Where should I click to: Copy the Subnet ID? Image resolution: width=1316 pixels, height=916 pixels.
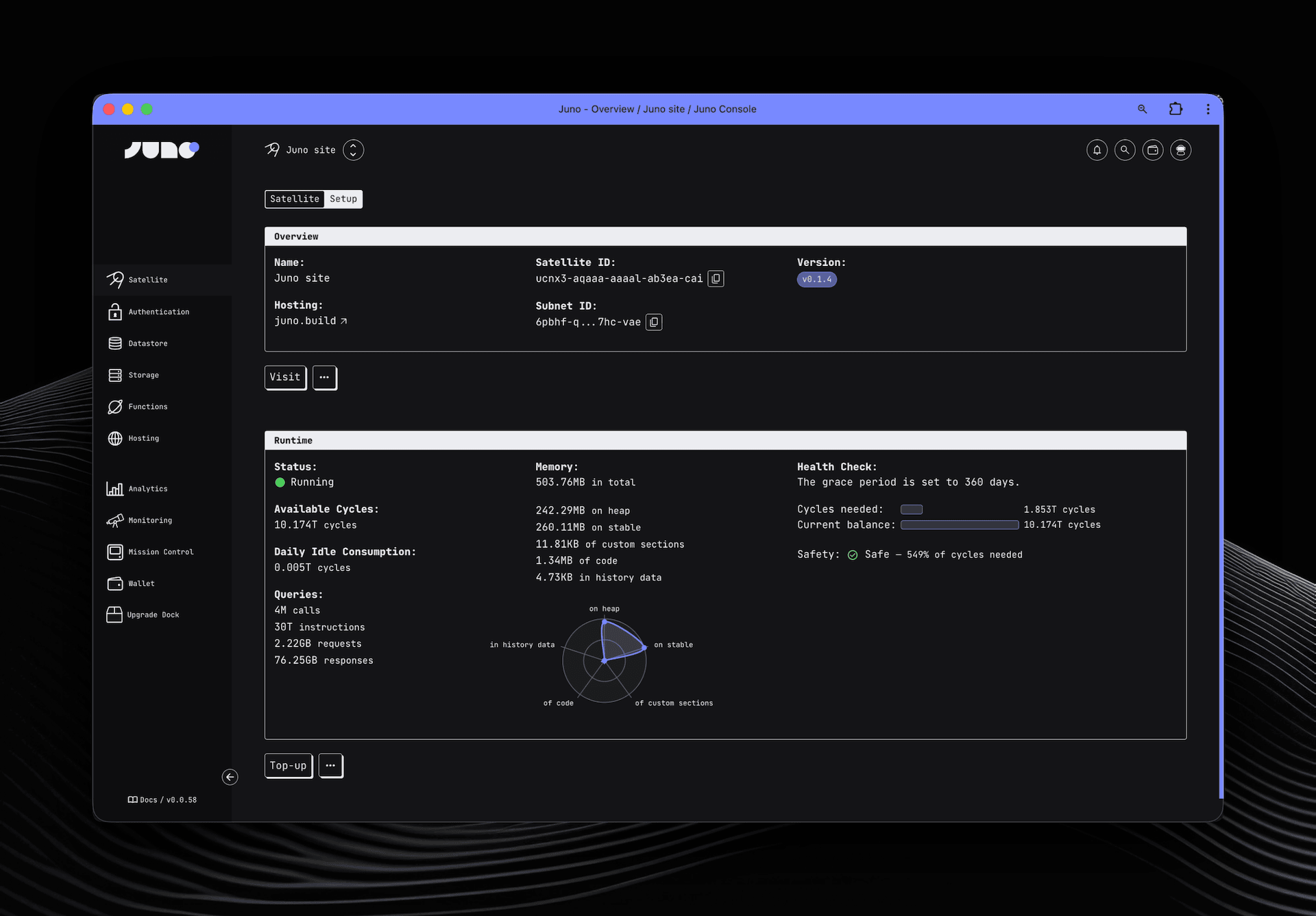pos(654,322)
